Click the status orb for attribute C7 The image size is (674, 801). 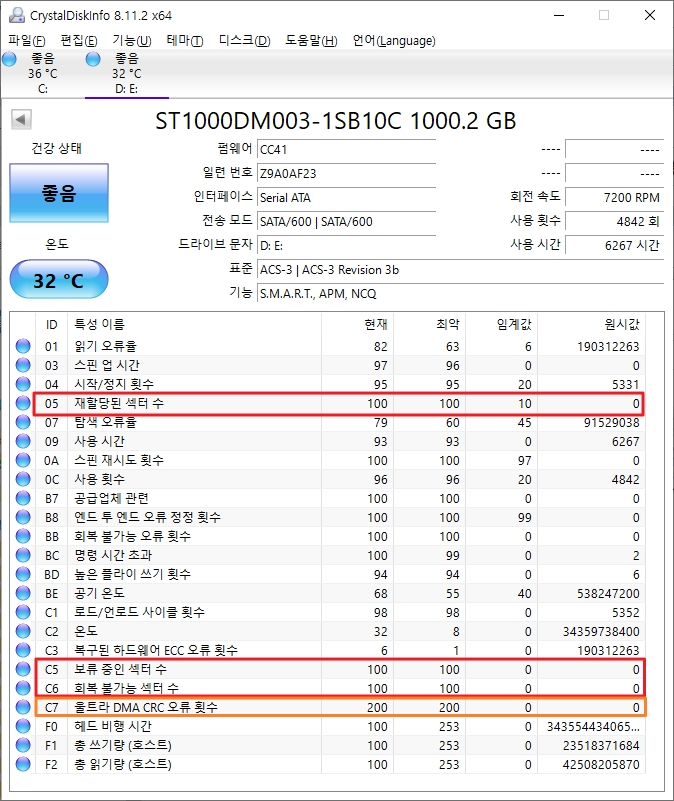(x=23, y=708)
